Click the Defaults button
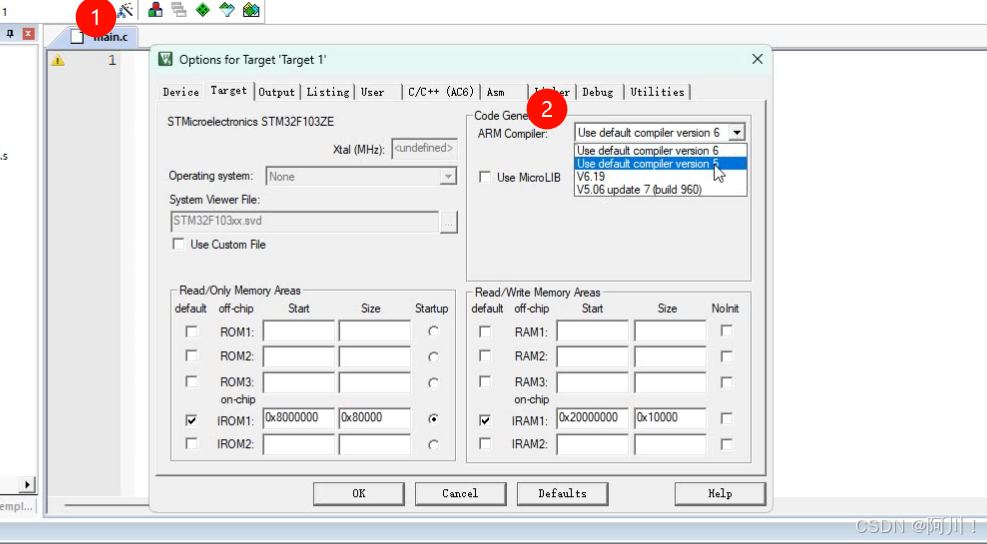The image size is (987, 544). coord(562,494)
